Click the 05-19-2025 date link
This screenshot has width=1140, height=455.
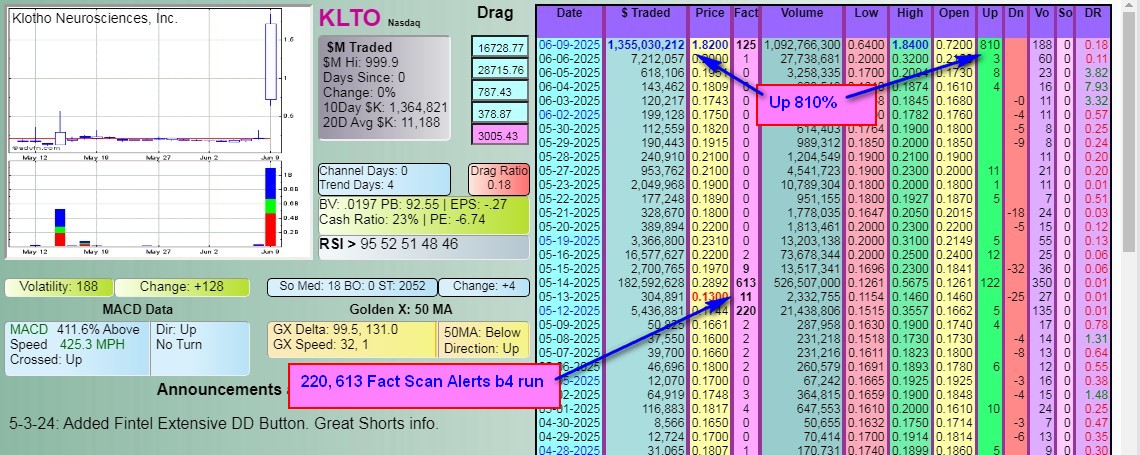point(569,240)
